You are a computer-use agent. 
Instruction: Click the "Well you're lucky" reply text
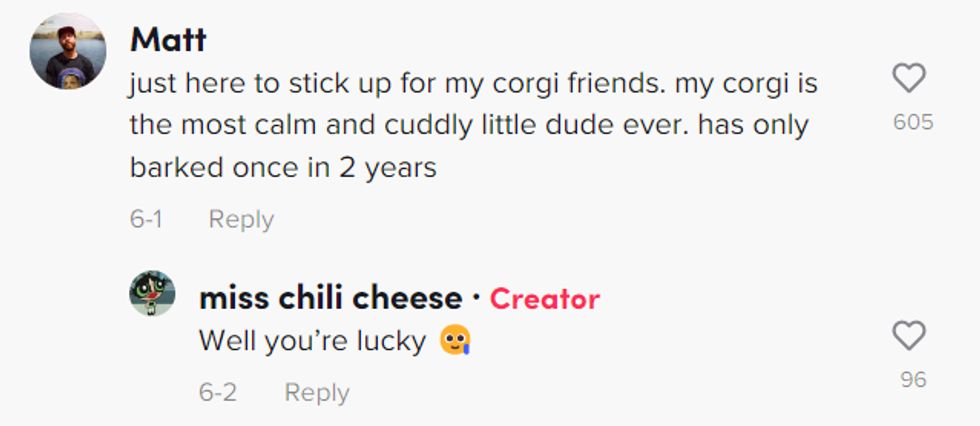click(x=312, y=341)
